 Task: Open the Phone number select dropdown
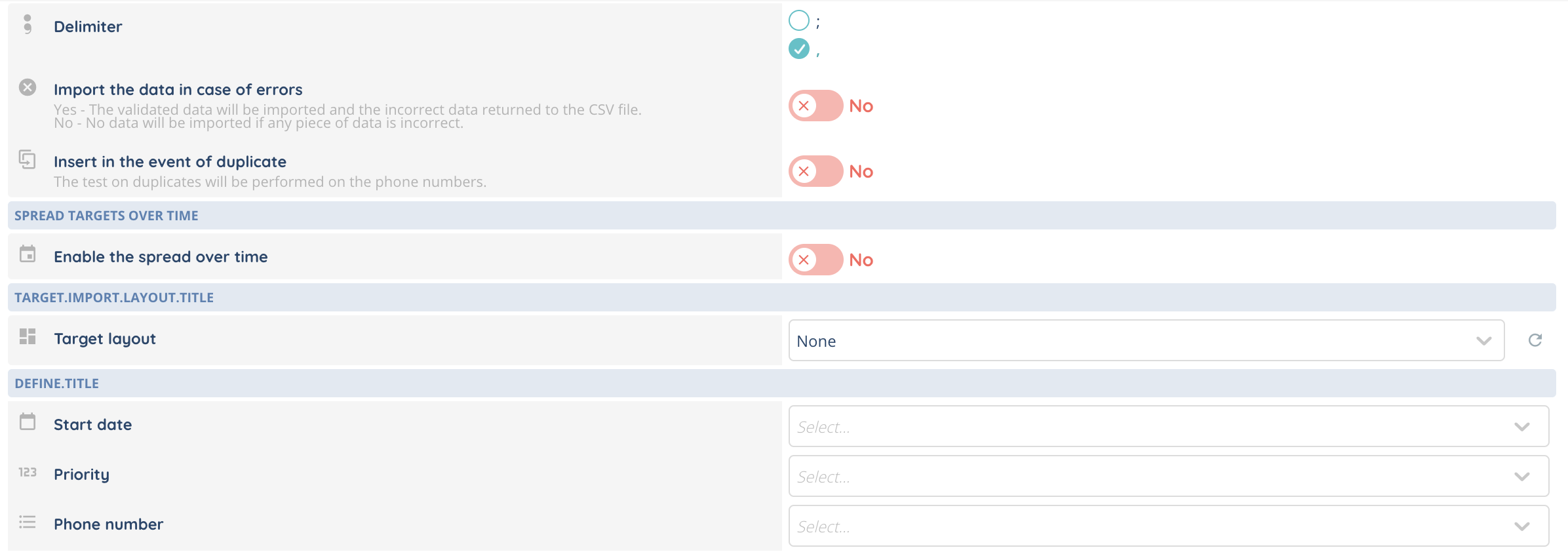[x=1168, y=526]
